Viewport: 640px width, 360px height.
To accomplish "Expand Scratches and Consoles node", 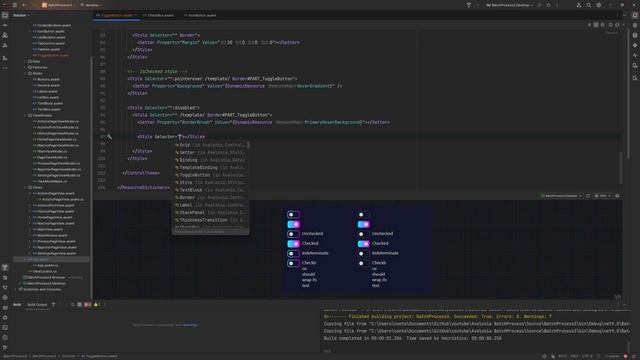I will coord(16,289).
